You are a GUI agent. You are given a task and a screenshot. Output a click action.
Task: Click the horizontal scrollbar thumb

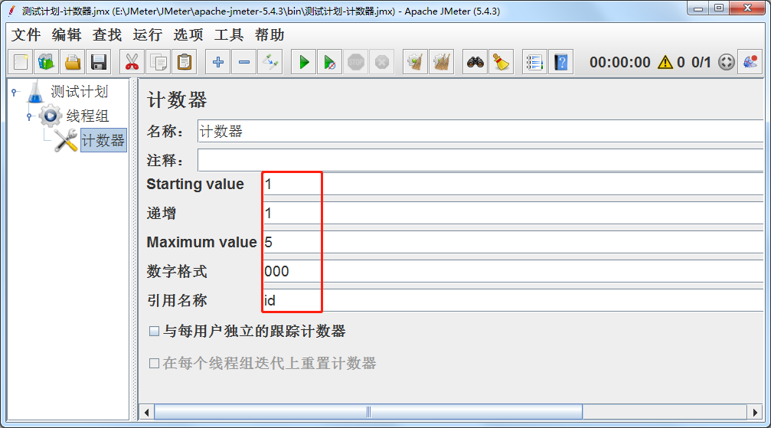tap(368, 412)
